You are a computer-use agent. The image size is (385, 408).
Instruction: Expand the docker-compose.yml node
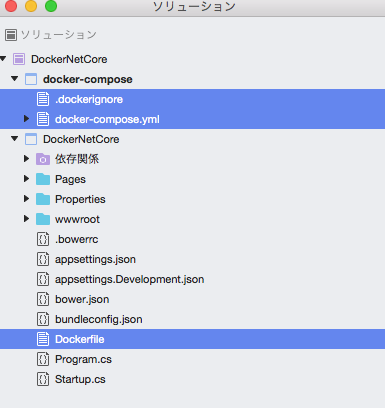pos(26,119)
